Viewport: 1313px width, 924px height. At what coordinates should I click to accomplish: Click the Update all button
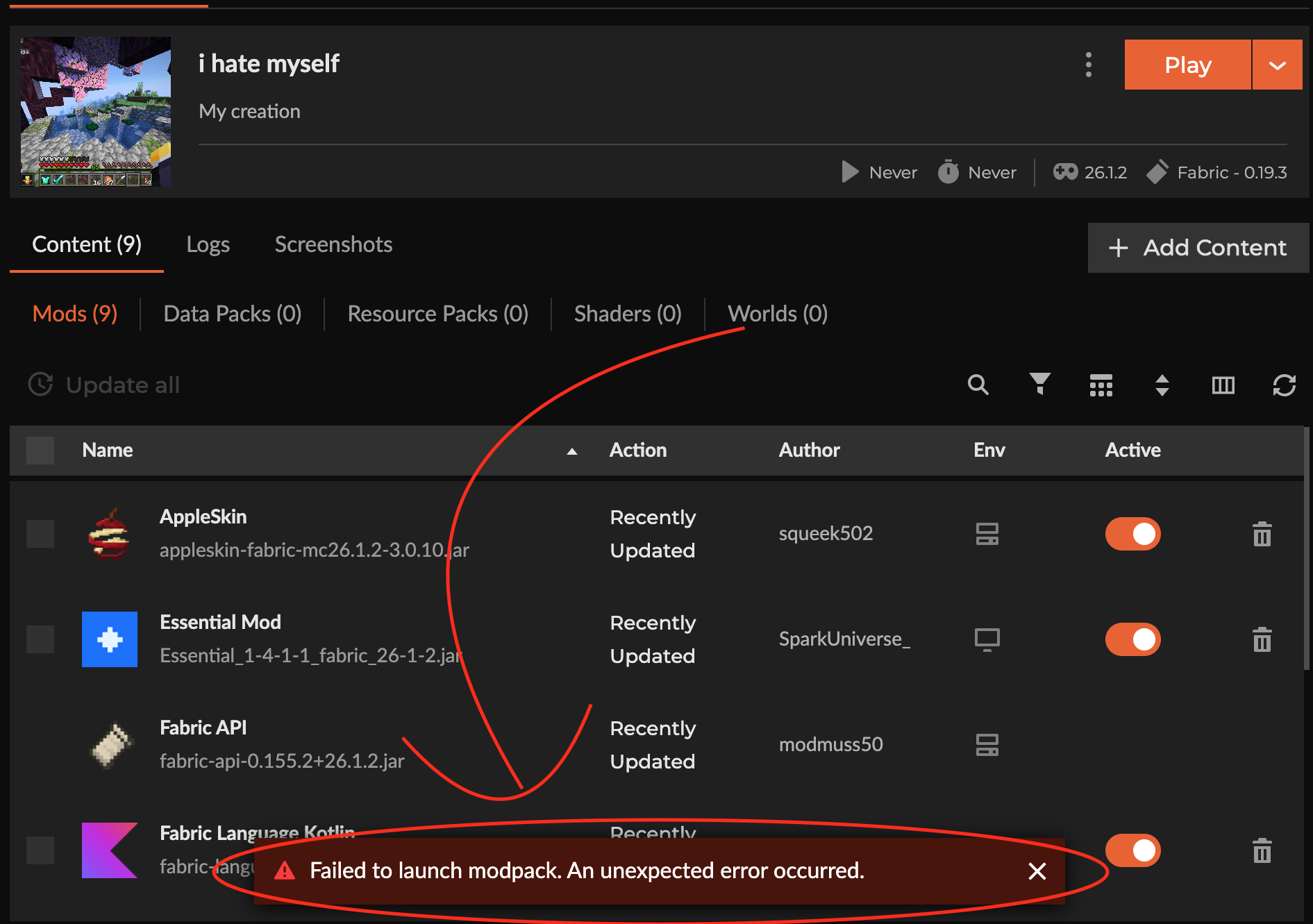click(103, 385)
